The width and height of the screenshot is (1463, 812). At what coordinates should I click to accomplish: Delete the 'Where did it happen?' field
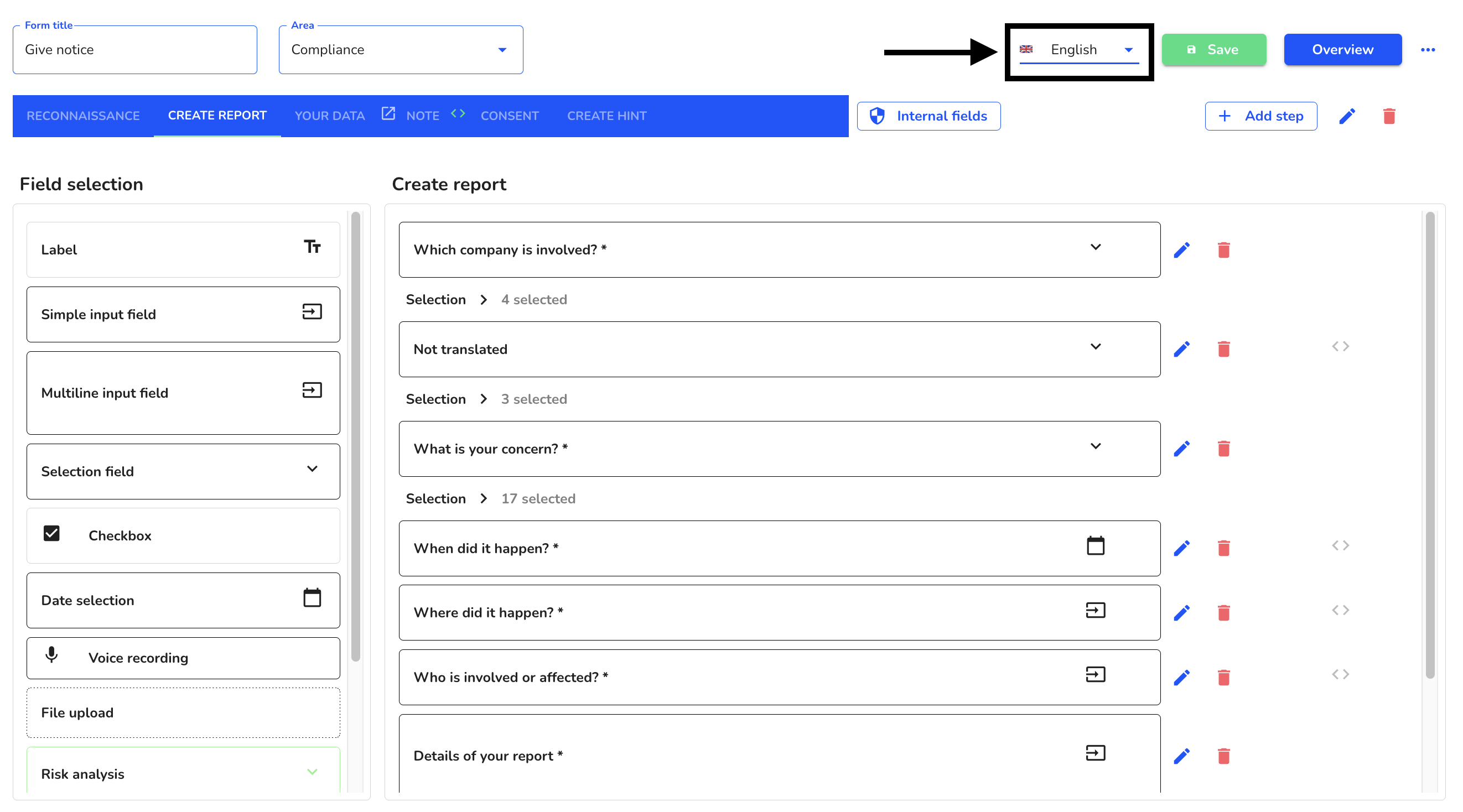point(1223,613)
